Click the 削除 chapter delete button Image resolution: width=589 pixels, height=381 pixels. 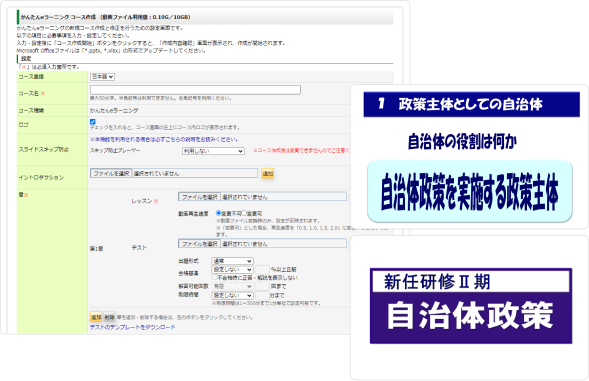109,317
